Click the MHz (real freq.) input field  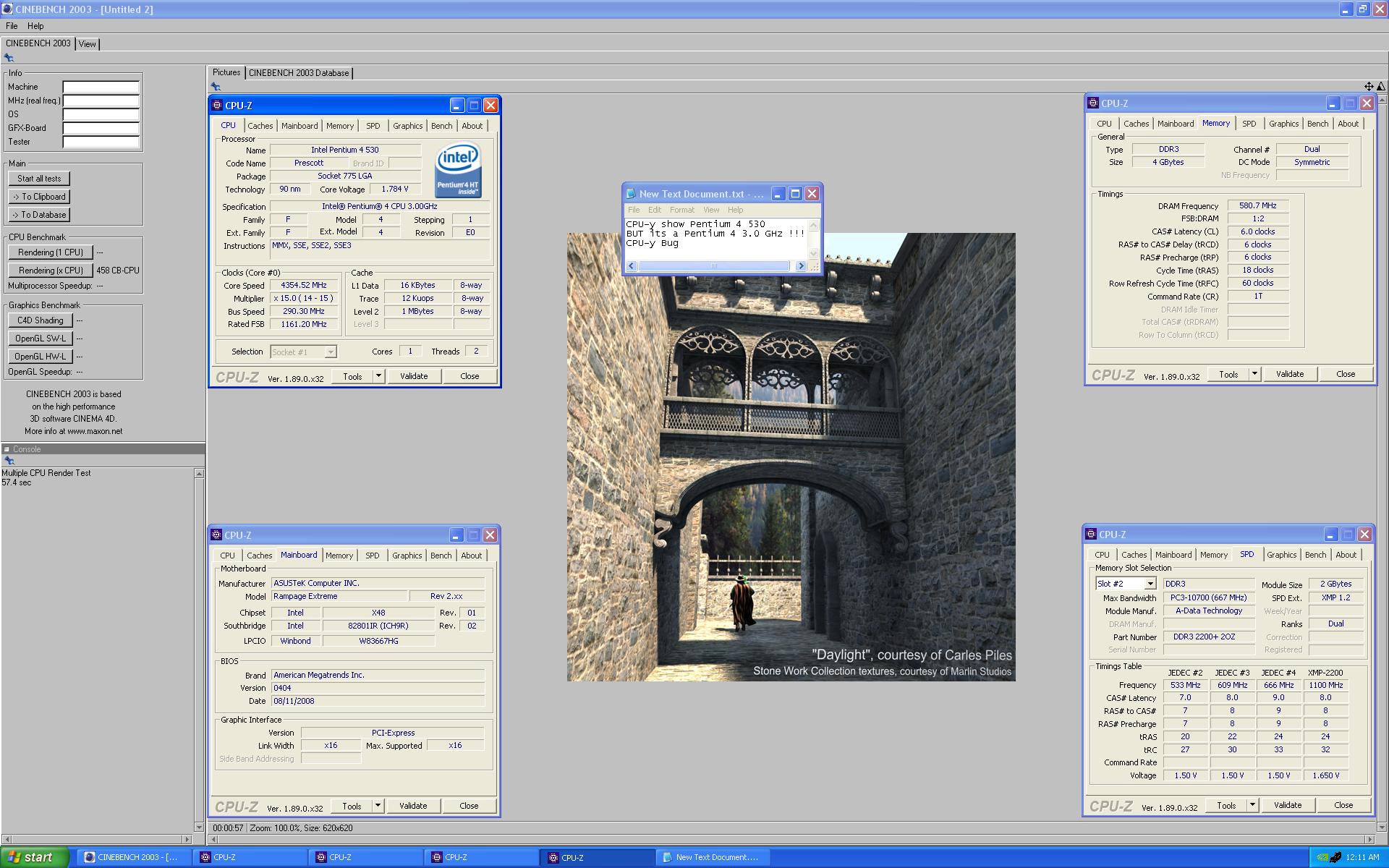coord(101,101)
